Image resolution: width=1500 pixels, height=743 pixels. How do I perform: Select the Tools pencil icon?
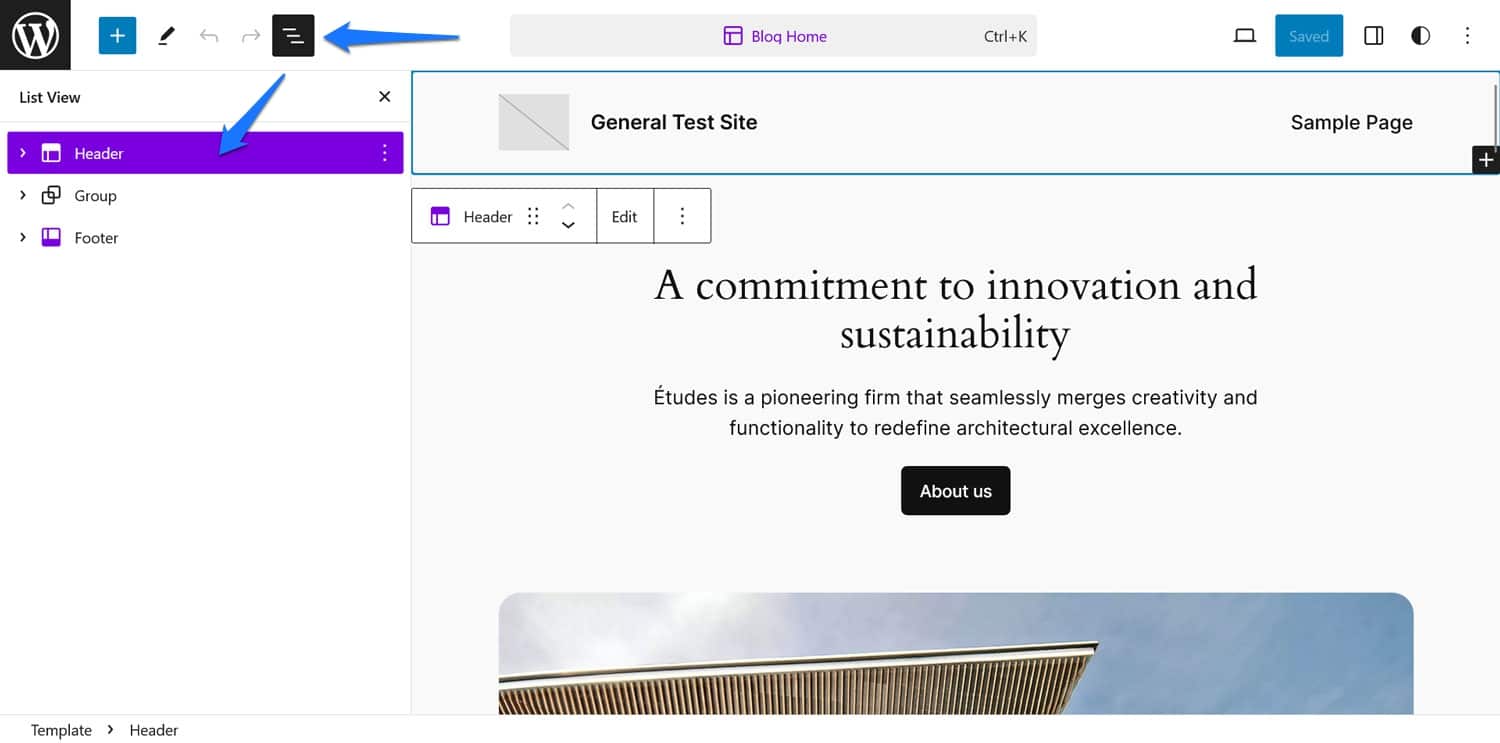tap(166, 36)
